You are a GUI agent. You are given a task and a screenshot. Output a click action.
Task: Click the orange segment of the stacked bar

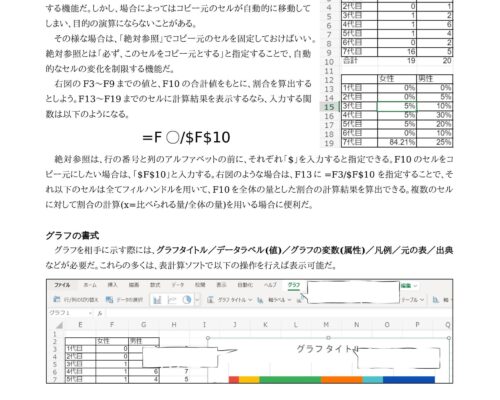click(342, 380)
